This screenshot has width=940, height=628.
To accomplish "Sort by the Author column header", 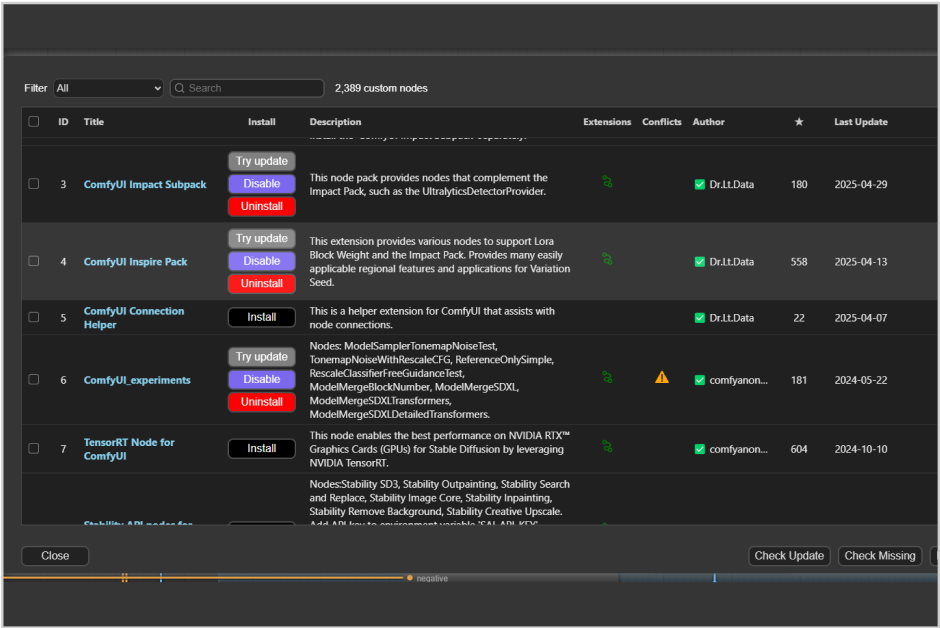I will [x=709, y=122].
